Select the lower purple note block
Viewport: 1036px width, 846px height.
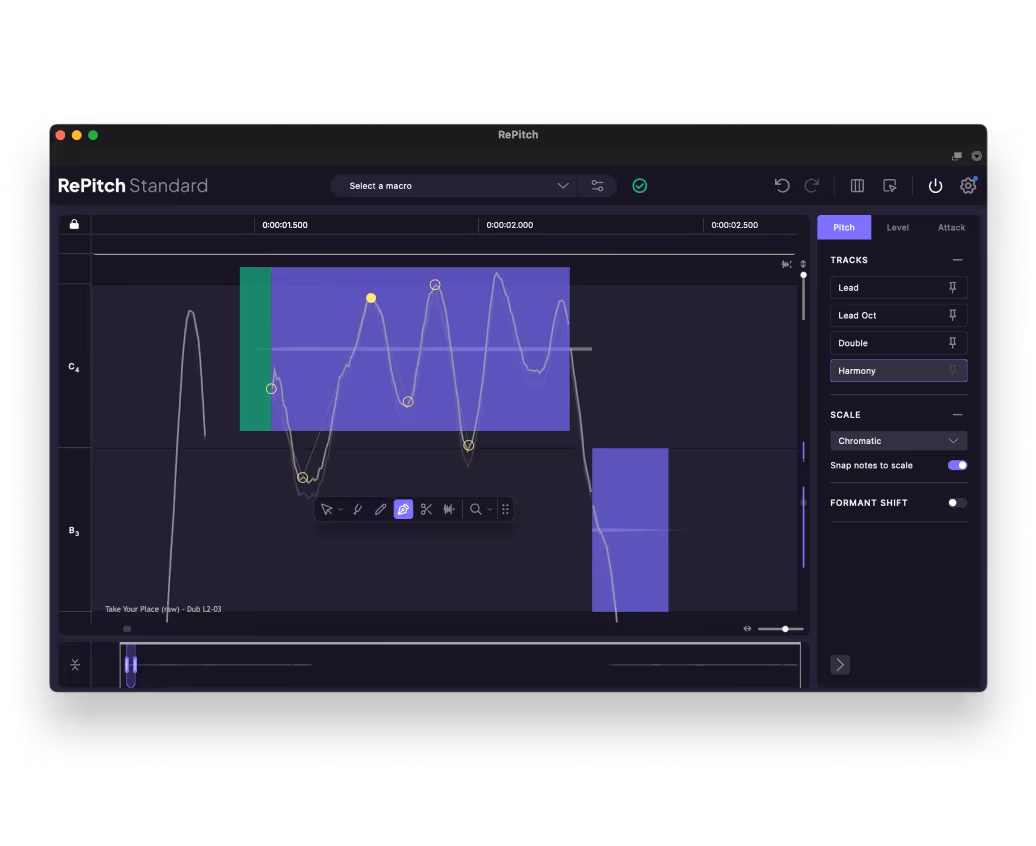coord(630,530)
